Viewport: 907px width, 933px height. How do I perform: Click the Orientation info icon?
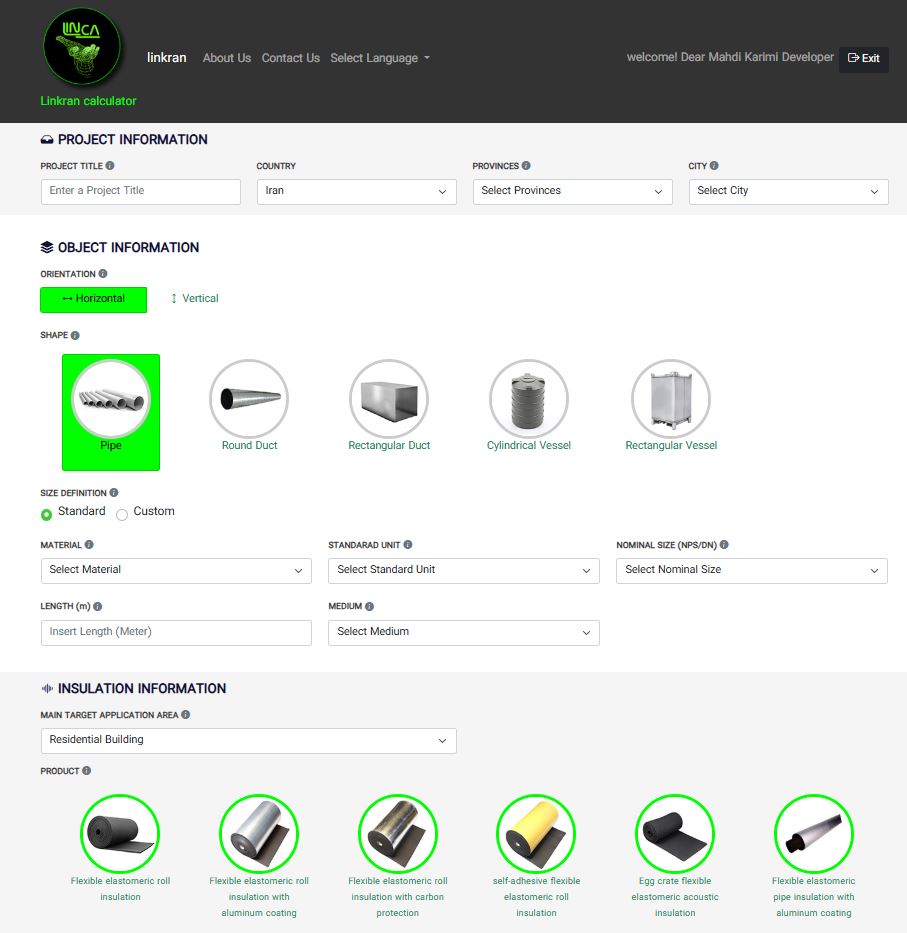coord(103,274)
